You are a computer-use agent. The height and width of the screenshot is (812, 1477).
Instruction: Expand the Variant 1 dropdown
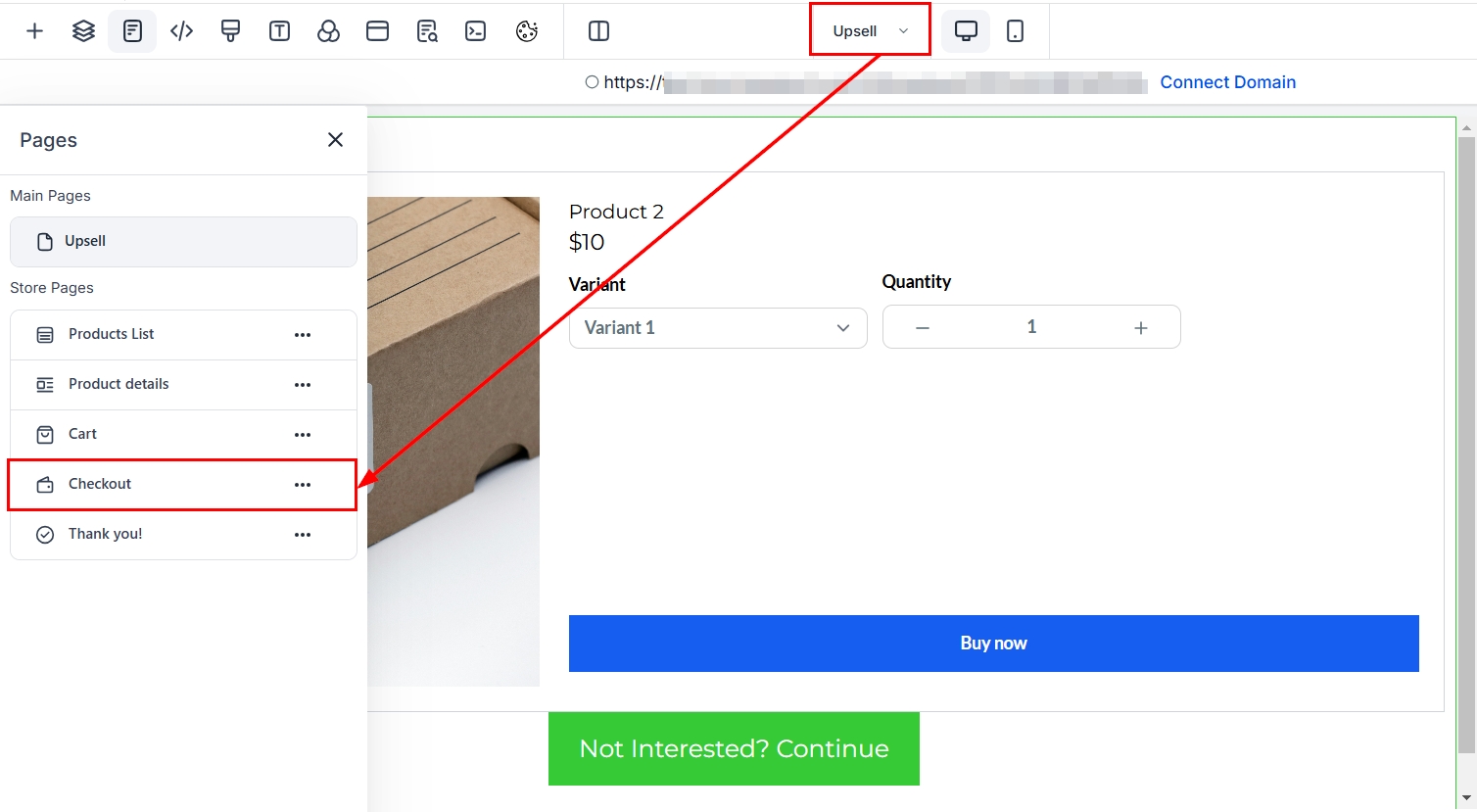click(718, 328)
